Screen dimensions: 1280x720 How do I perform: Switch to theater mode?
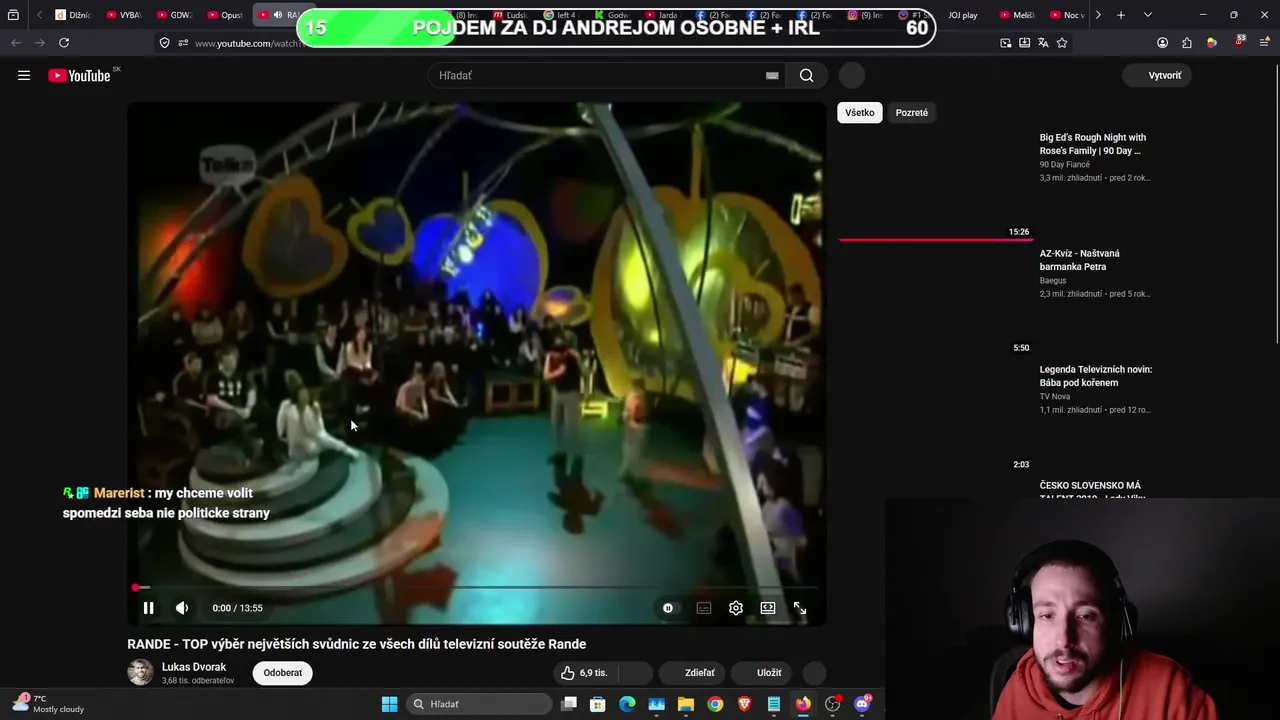tap(768, 608)
